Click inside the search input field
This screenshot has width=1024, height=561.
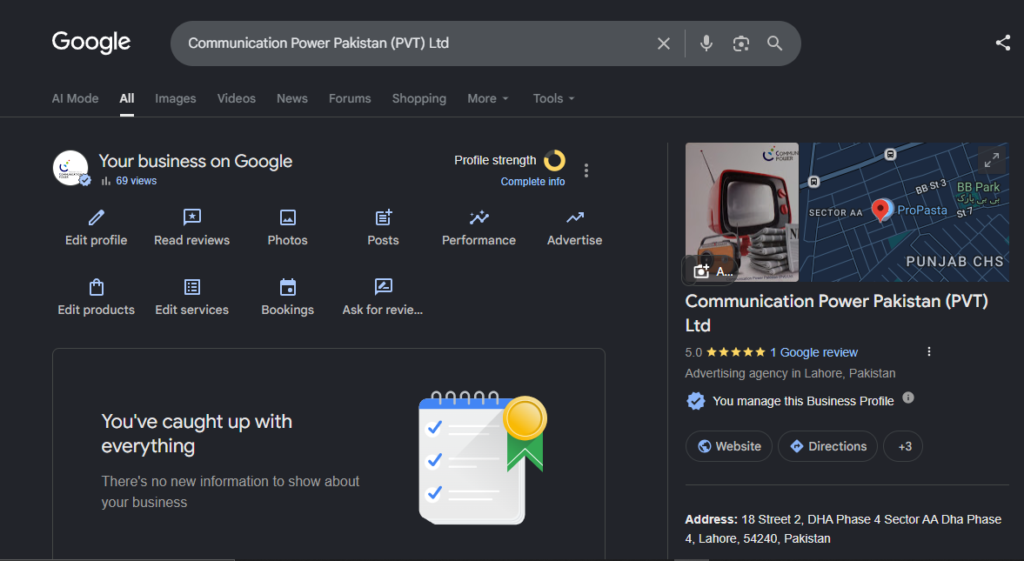tap(418, 43)
